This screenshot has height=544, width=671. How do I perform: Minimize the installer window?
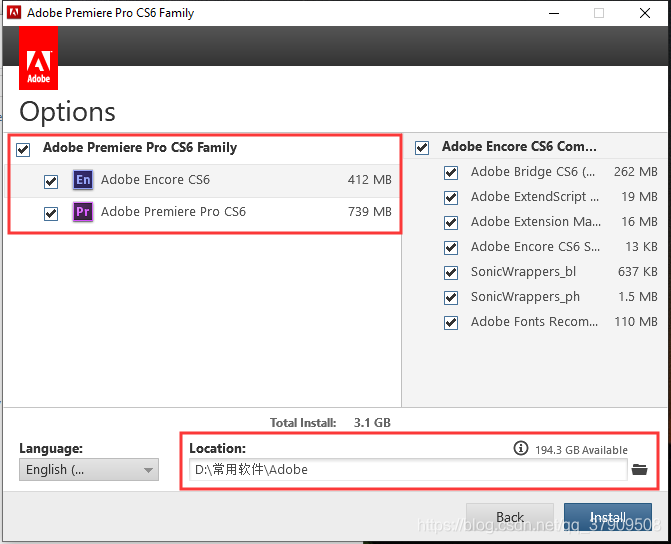coord(554,13)
